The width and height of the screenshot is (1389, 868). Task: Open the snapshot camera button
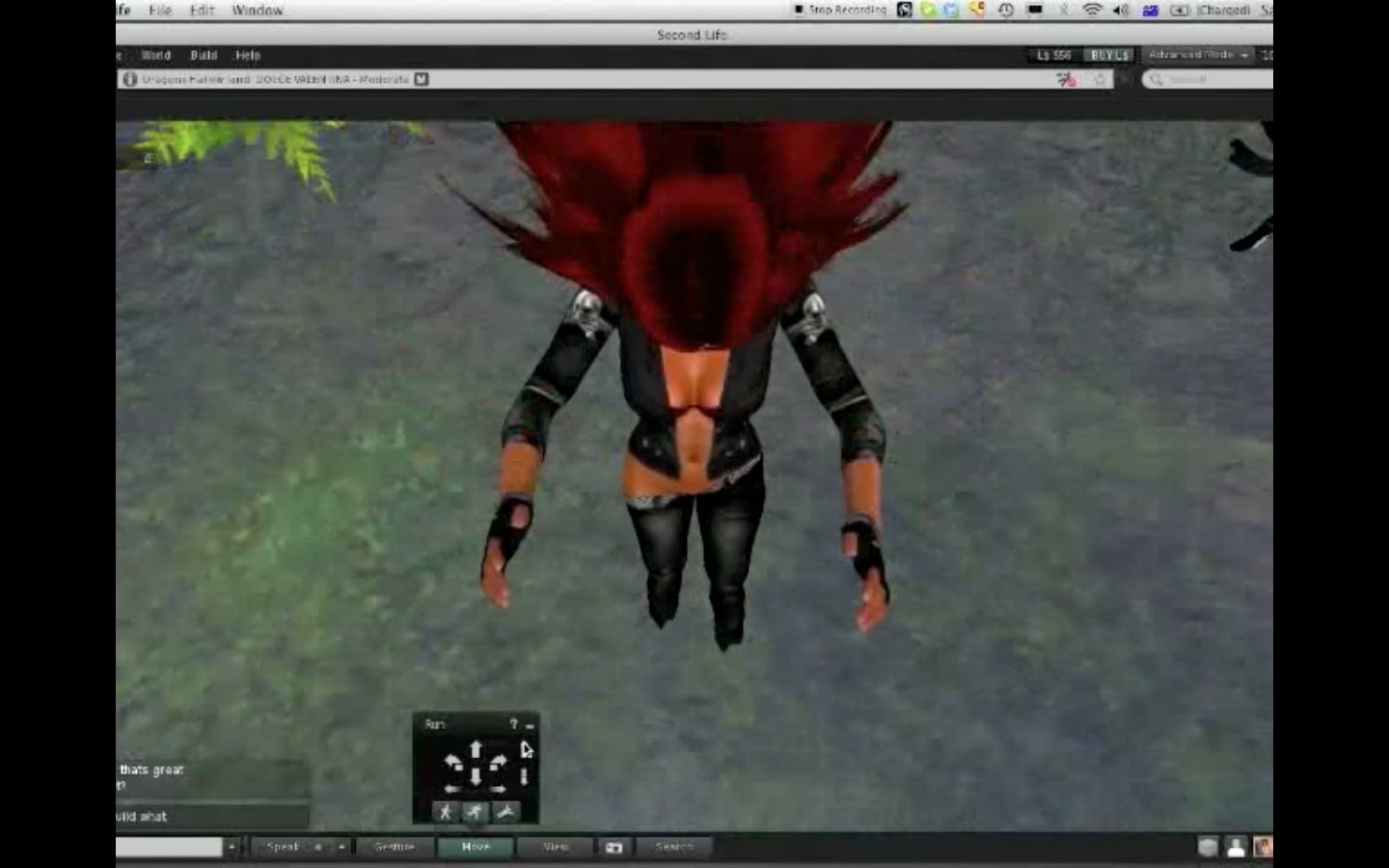point(613,847)
